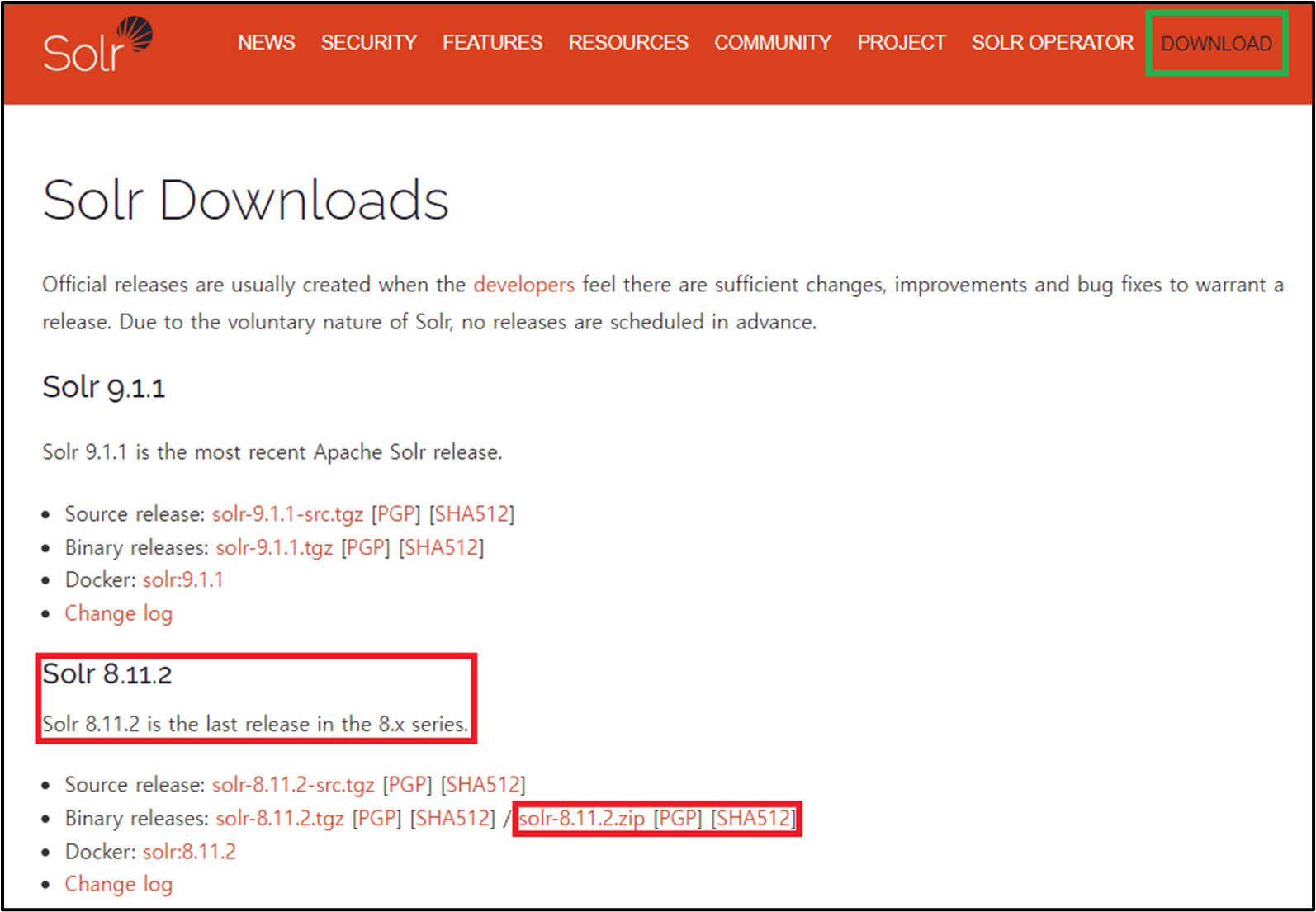1316x912 pixels.
Task: Open PGP signature for solr-8.11.2.tgz
Action: (377, 819)
